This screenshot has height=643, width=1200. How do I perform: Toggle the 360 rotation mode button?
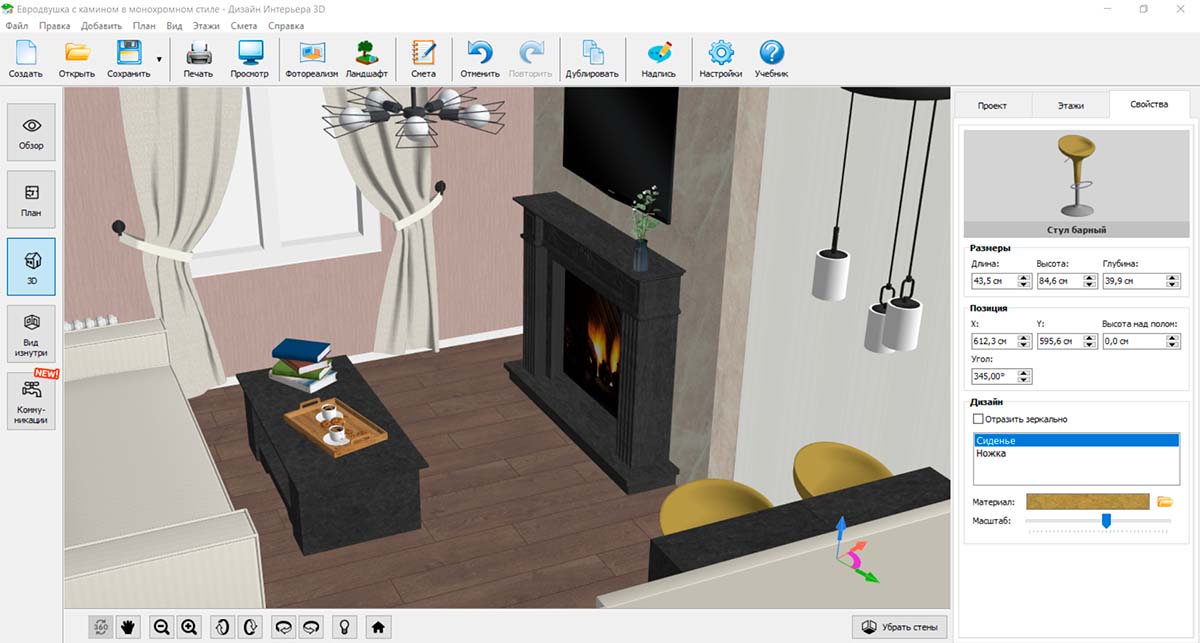100,627
